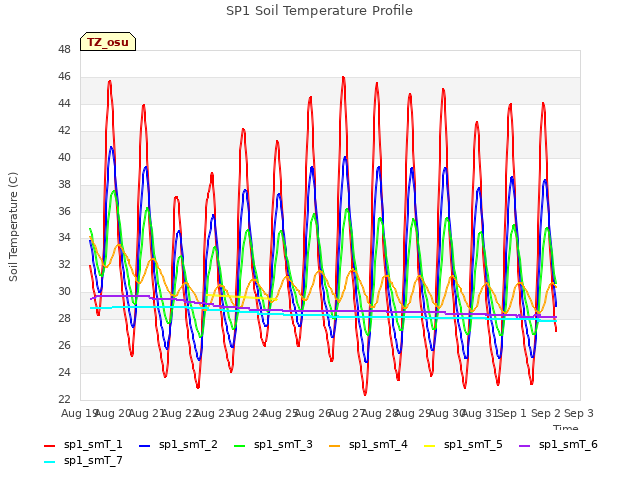Click the green swatch for sp1_smT_3

(240, 446)
